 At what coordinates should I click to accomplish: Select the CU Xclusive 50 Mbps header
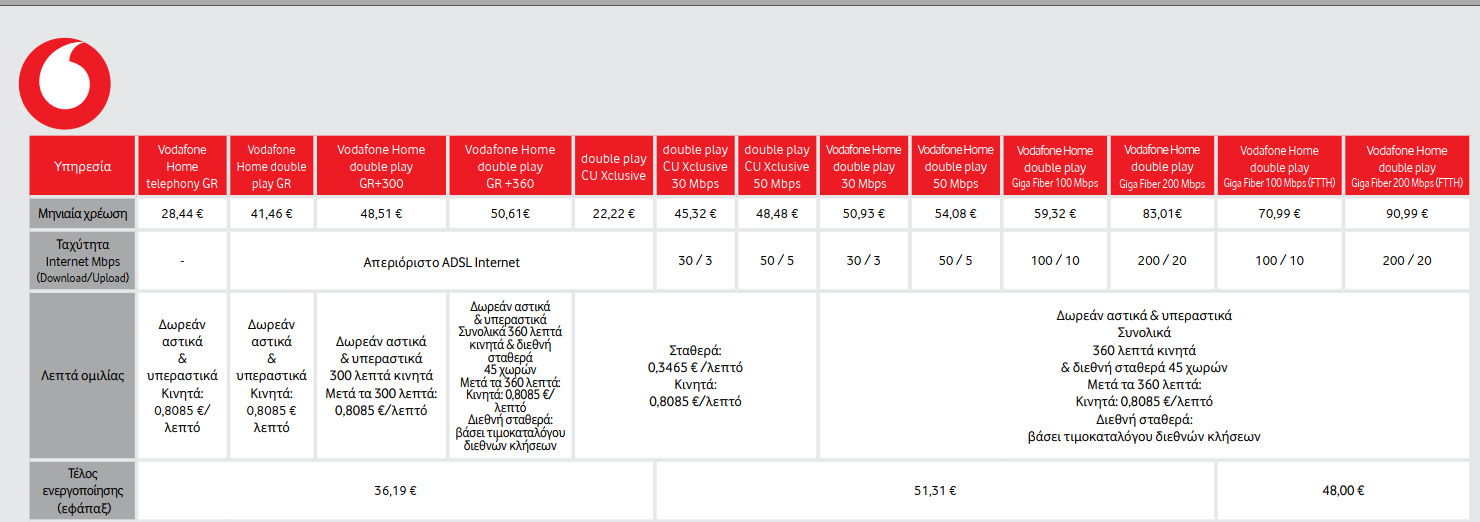(777, 166)
